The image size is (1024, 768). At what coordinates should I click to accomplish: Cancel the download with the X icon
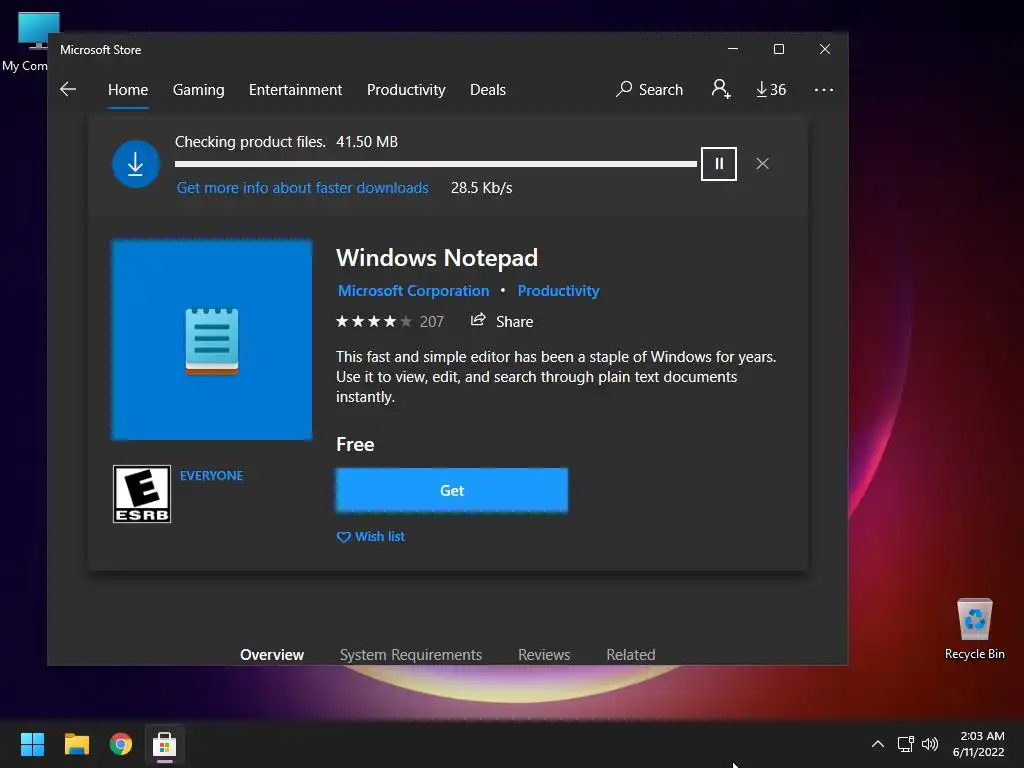point(762,164)
